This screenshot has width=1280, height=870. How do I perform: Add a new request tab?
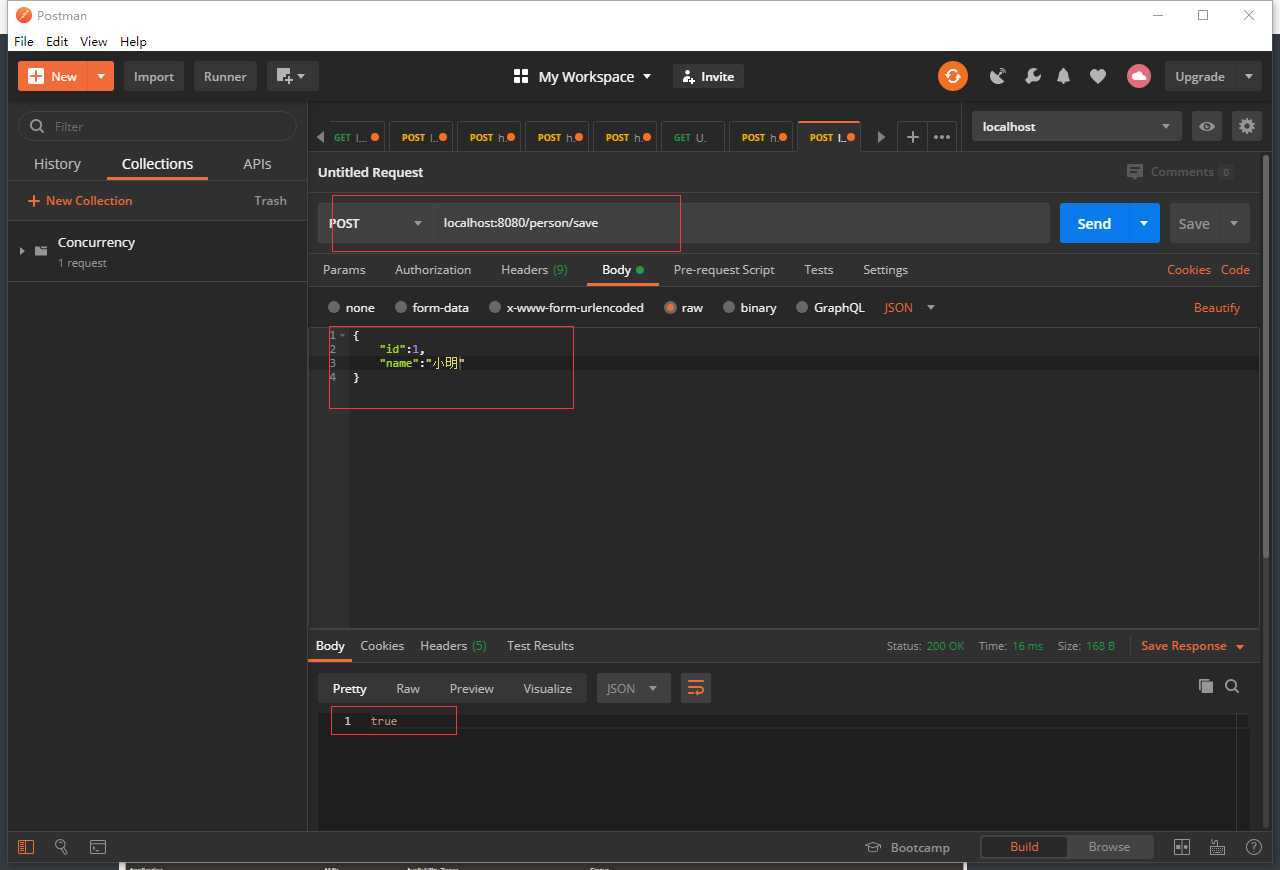912,137
